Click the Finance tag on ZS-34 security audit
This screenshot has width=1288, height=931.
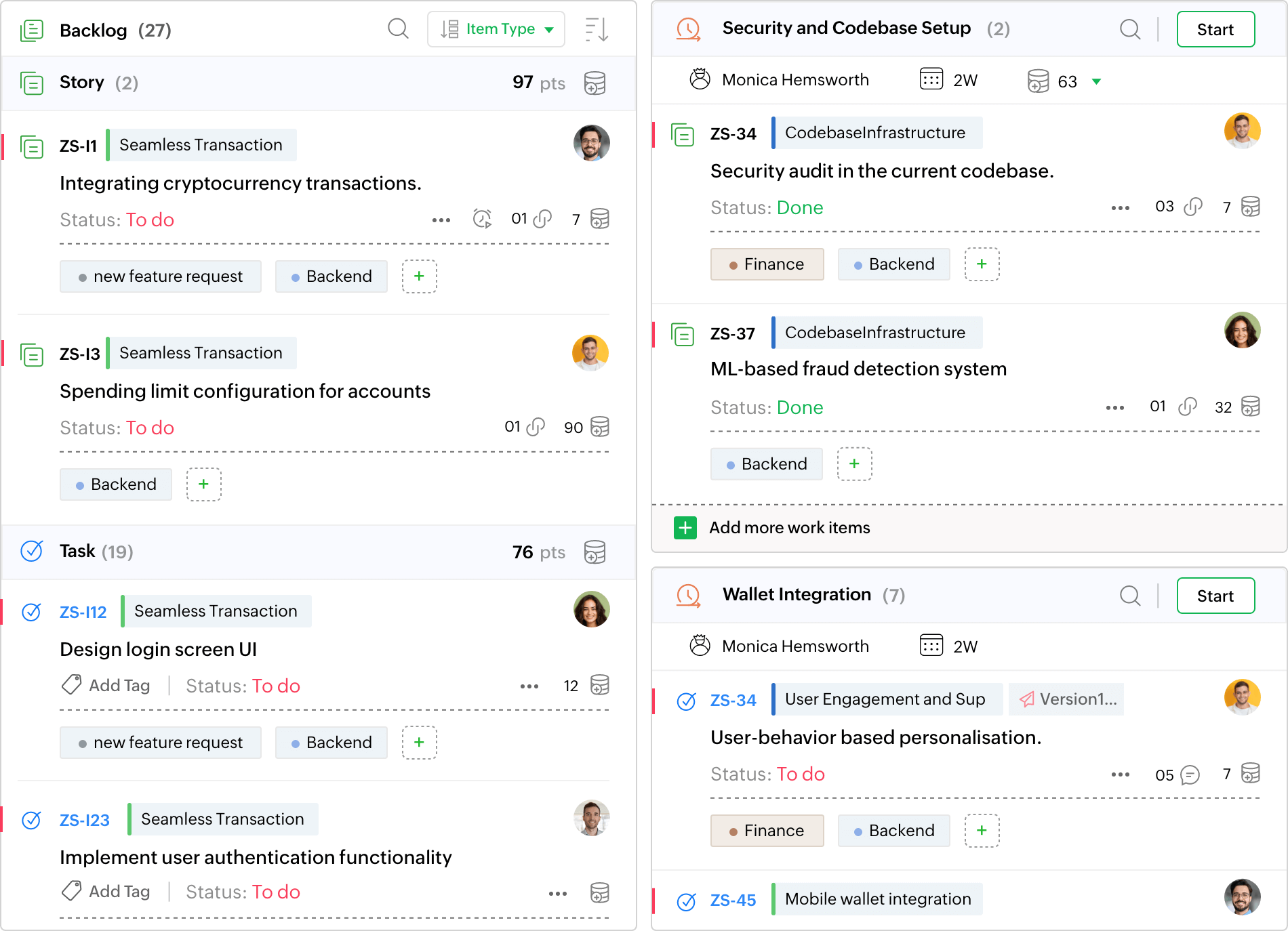pyautogui.click(x=767, y=264)
